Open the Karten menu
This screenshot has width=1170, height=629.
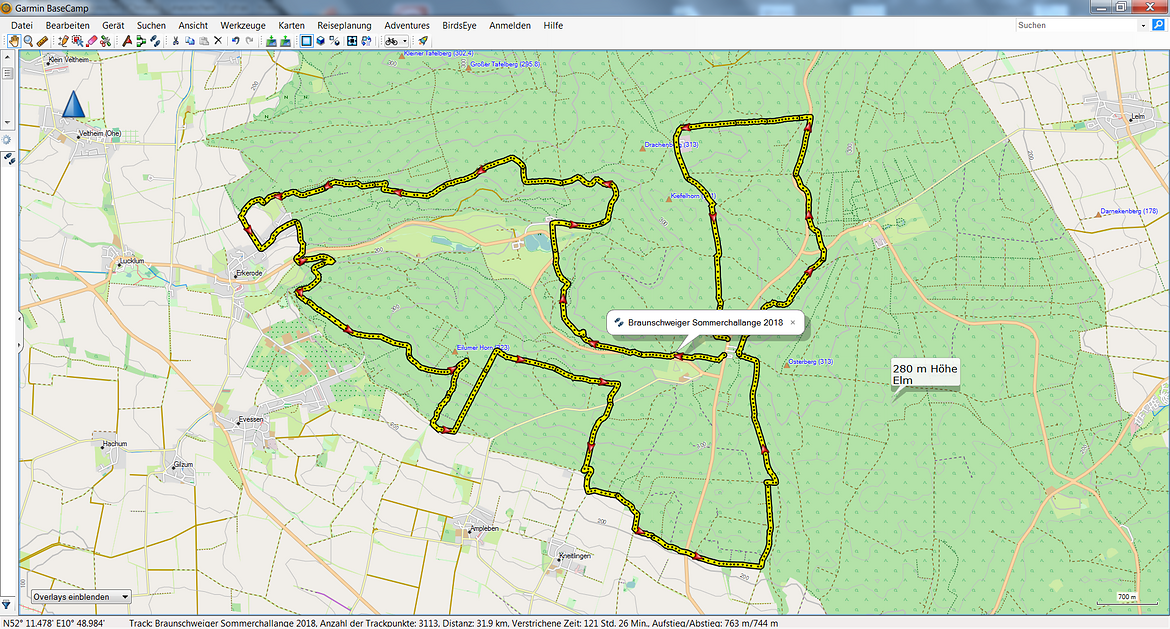pyautogui.click(x=292, y=25)
